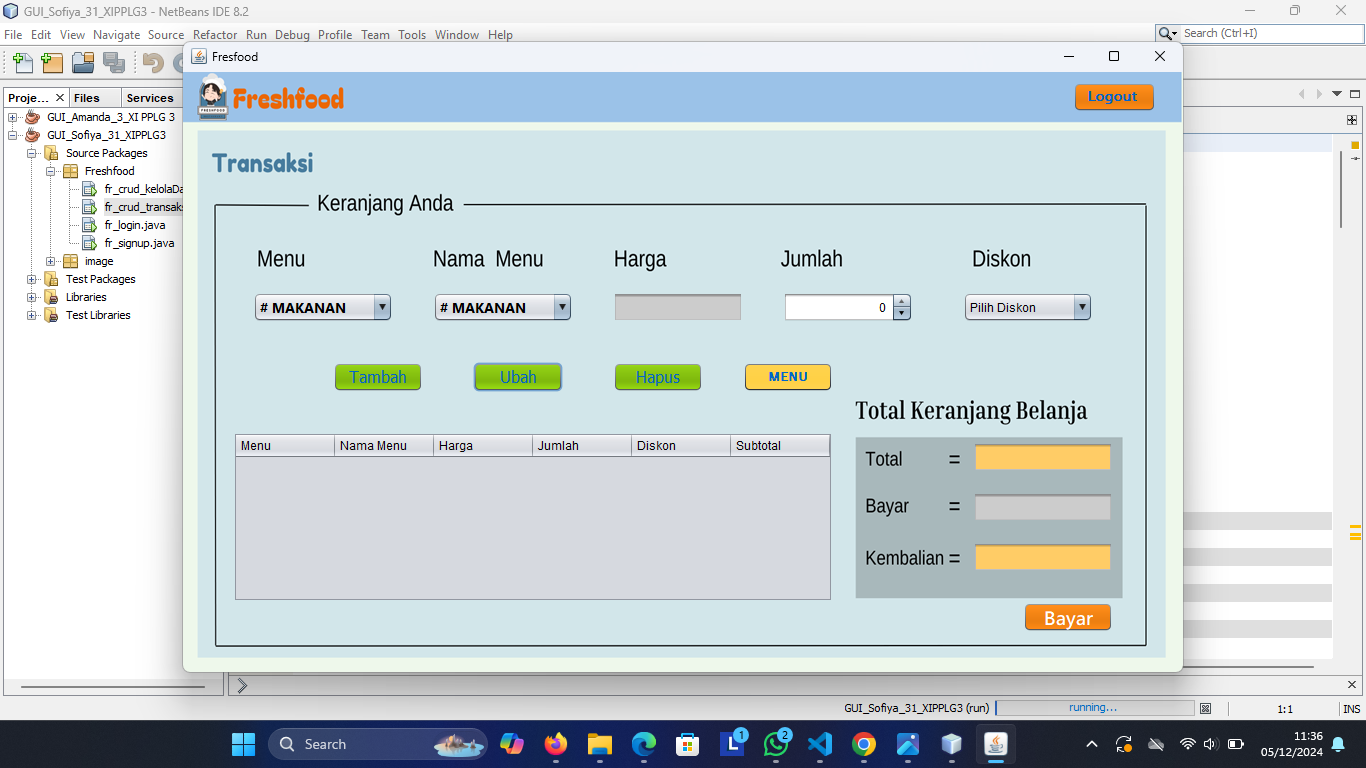Open the Refactor menu
Screen dimensions: 1366x768
point(215,34)
